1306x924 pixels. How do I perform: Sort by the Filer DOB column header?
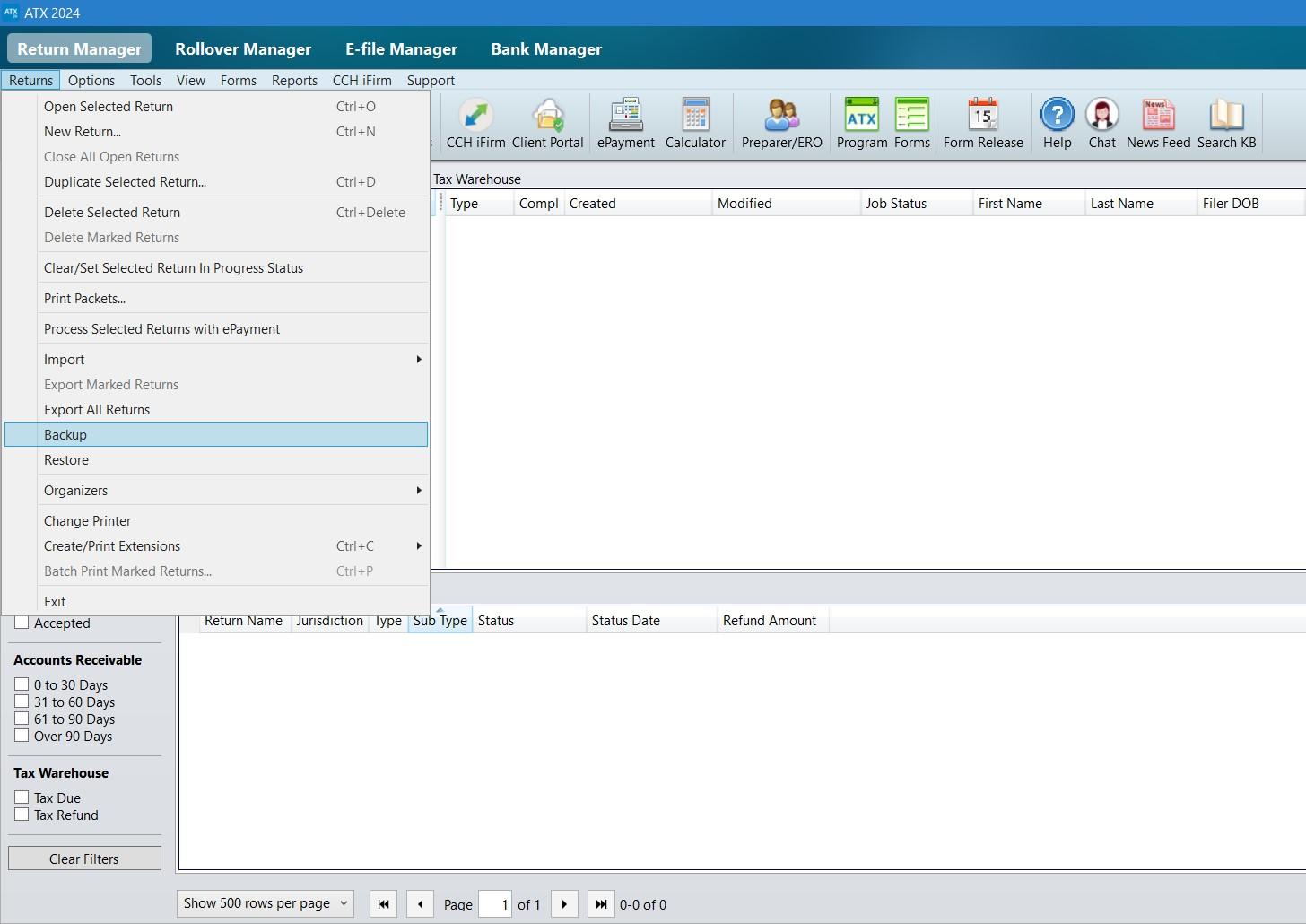(x=1250, y=204)
